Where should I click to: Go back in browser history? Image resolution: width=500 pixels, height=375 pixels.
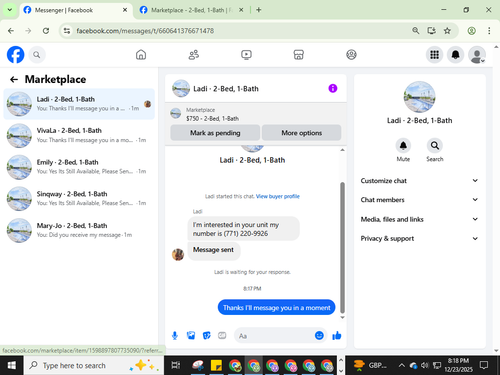pos(11,31)
